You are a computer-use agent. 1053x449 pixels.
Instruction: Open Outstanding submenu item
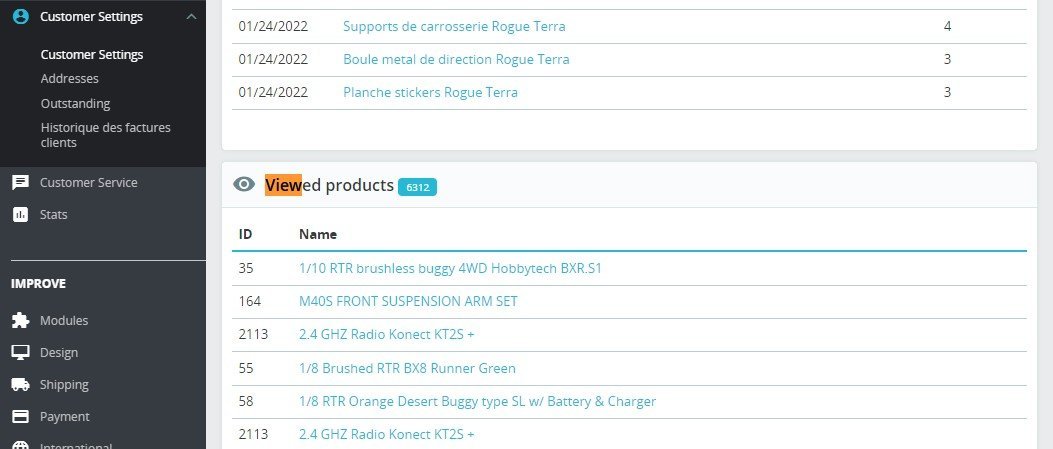pos(75,104)
